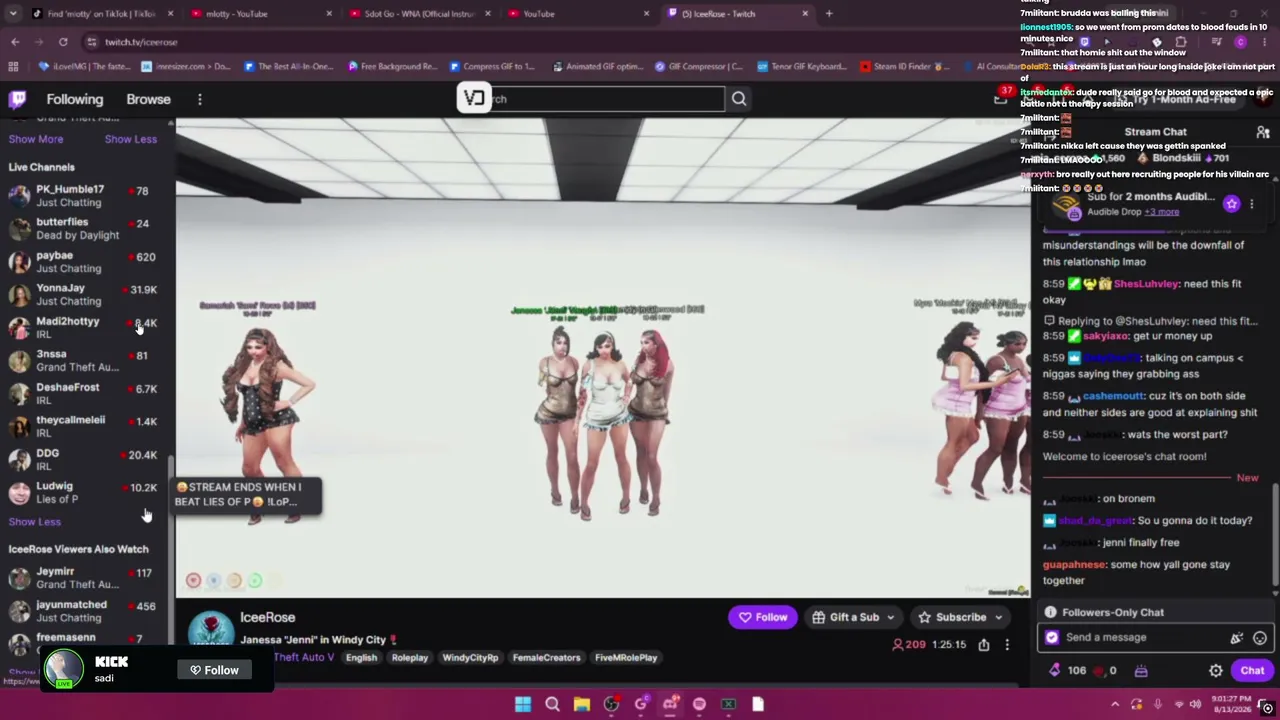
Task: Open the FemaleCreators tag
Action: (546, 658)
